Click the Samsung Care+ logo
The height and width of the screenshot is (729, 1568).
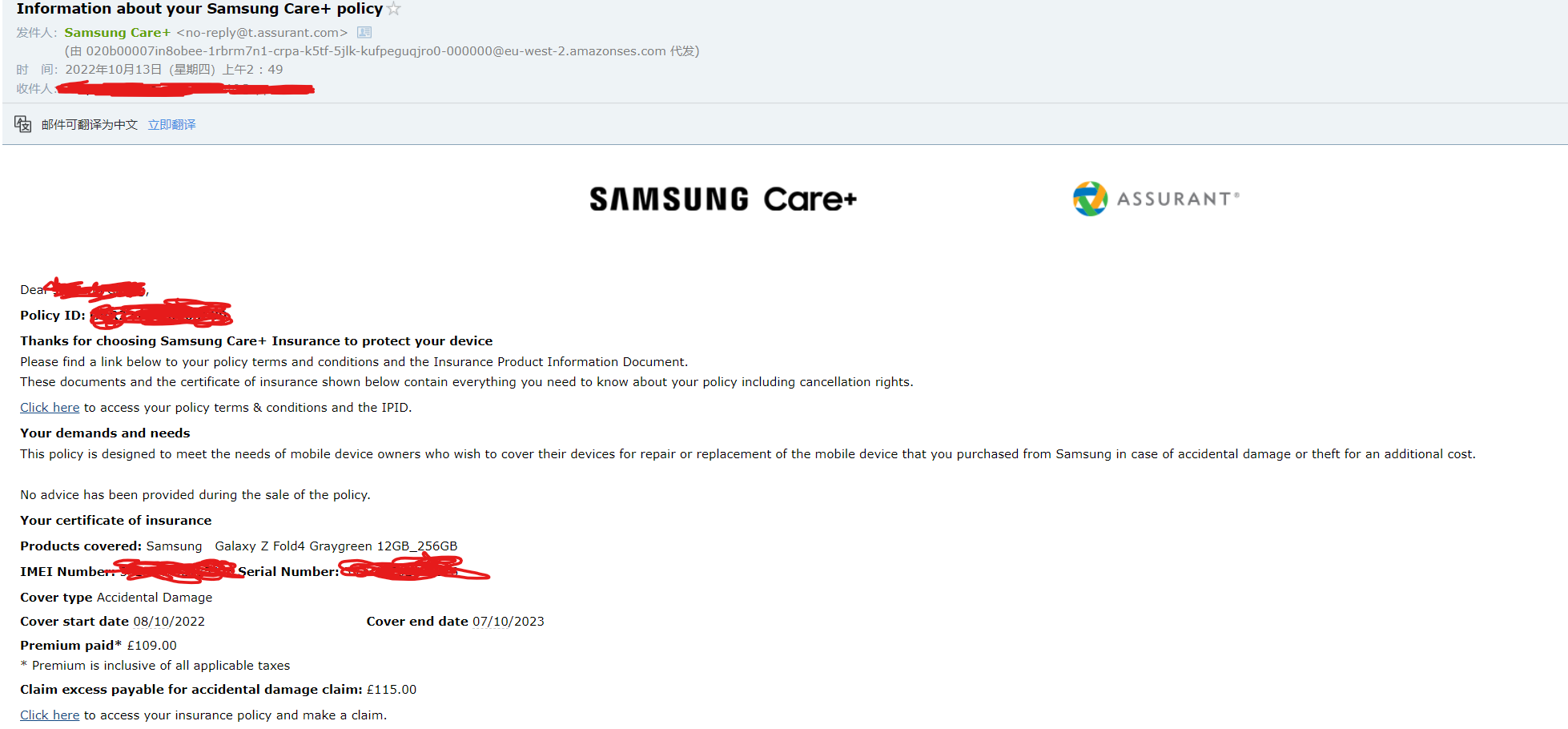(x=723, y=199)
